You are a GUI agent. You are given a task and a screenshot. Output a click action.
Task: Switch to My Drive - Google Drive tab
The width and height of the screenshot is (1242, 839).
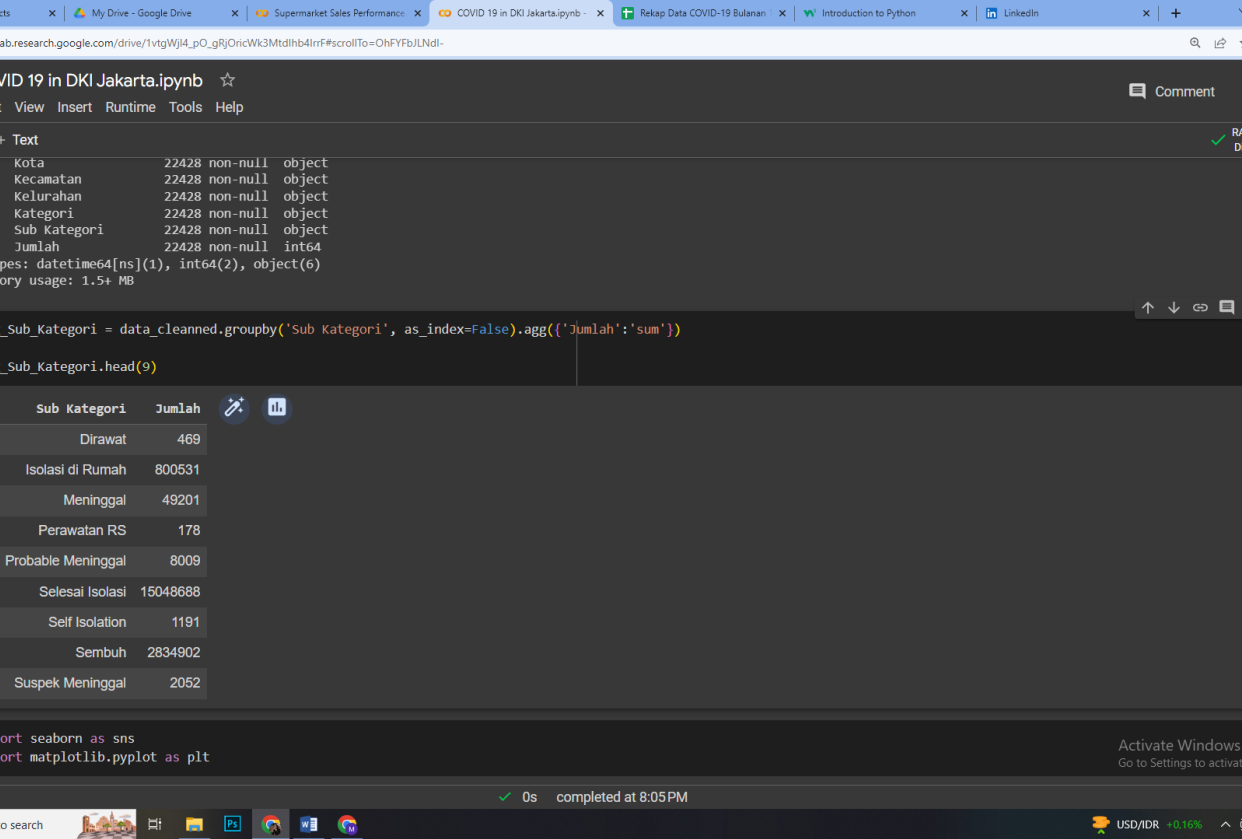[154, 13]
